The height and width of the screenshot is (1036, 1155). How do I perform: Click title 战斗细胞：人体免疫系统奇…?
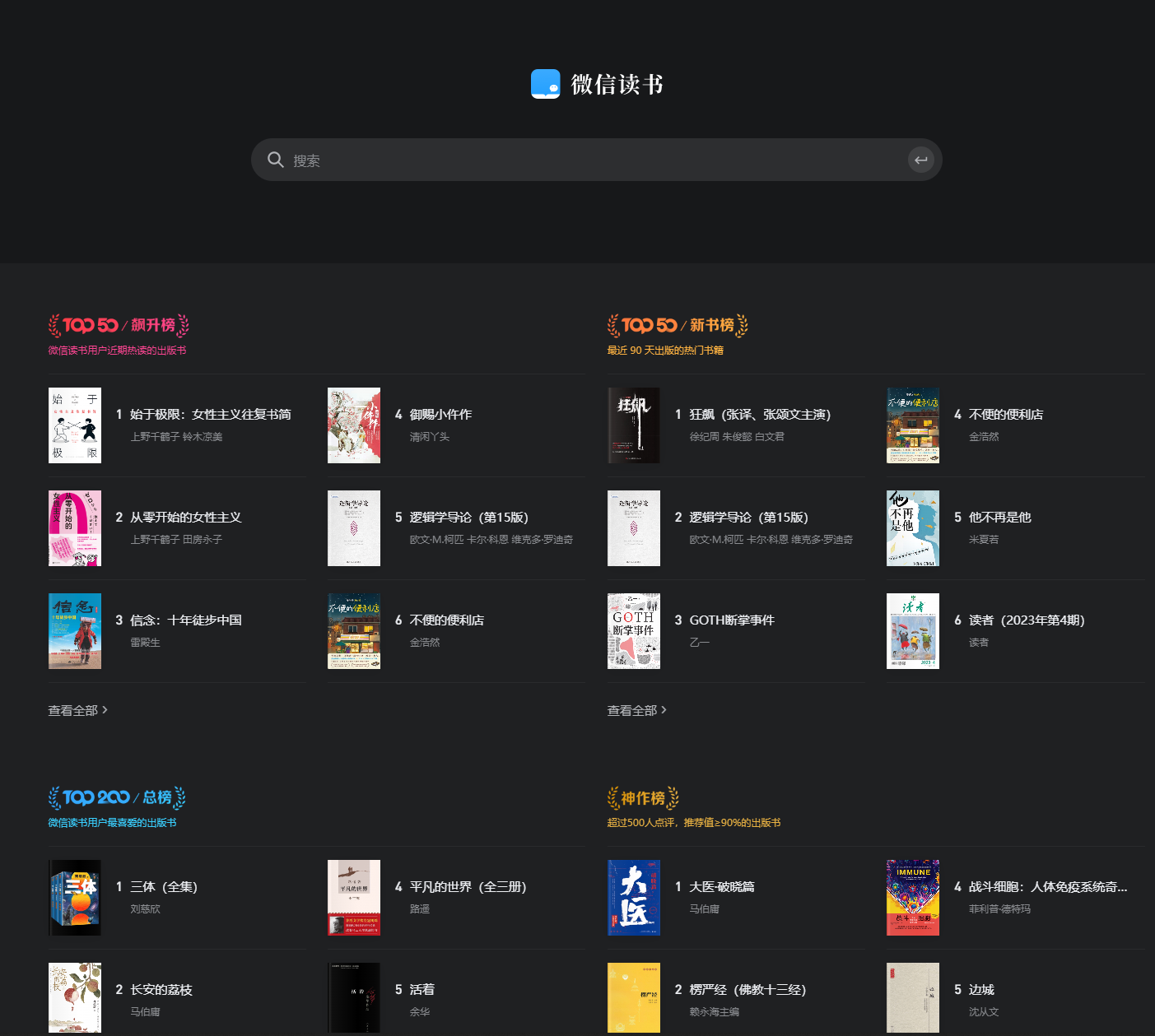(1048, 886)
